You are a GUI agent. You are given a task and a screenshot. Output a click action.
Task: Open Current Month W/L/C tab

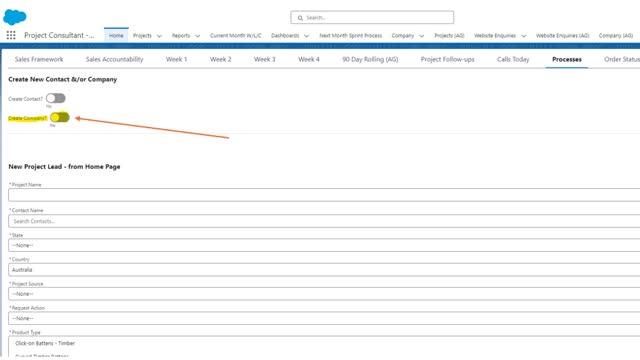[236, 36]
